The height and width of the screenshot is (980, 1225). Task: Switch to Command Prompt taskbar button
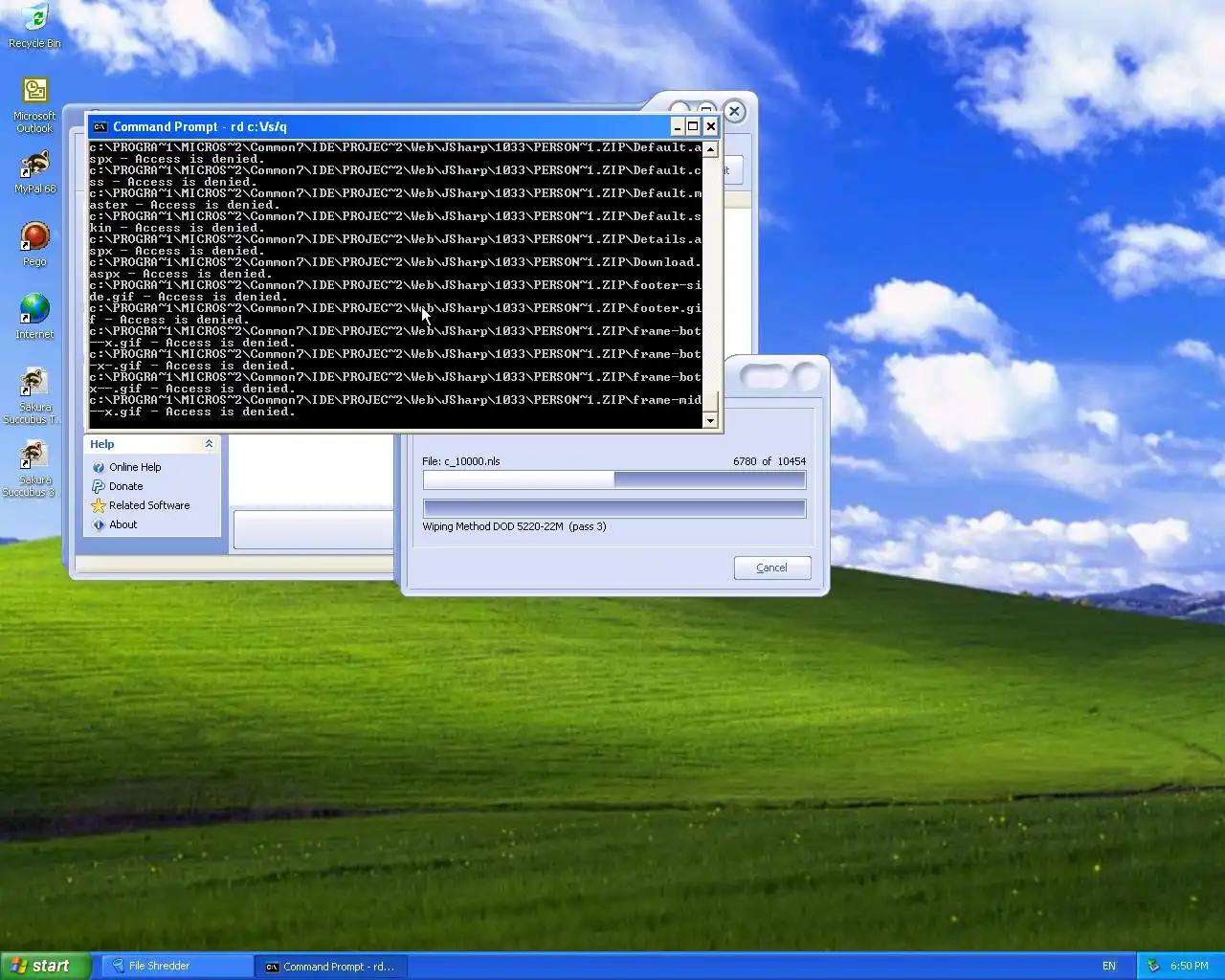(x=331, y=966)
